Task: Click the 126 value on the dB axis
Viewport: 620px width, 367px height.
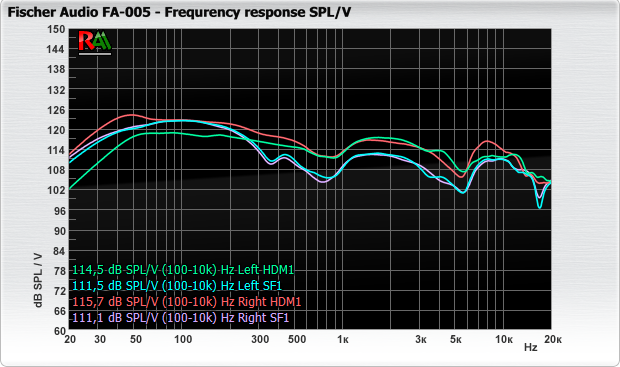Action: pyautogui.click(x=56, y=110)
